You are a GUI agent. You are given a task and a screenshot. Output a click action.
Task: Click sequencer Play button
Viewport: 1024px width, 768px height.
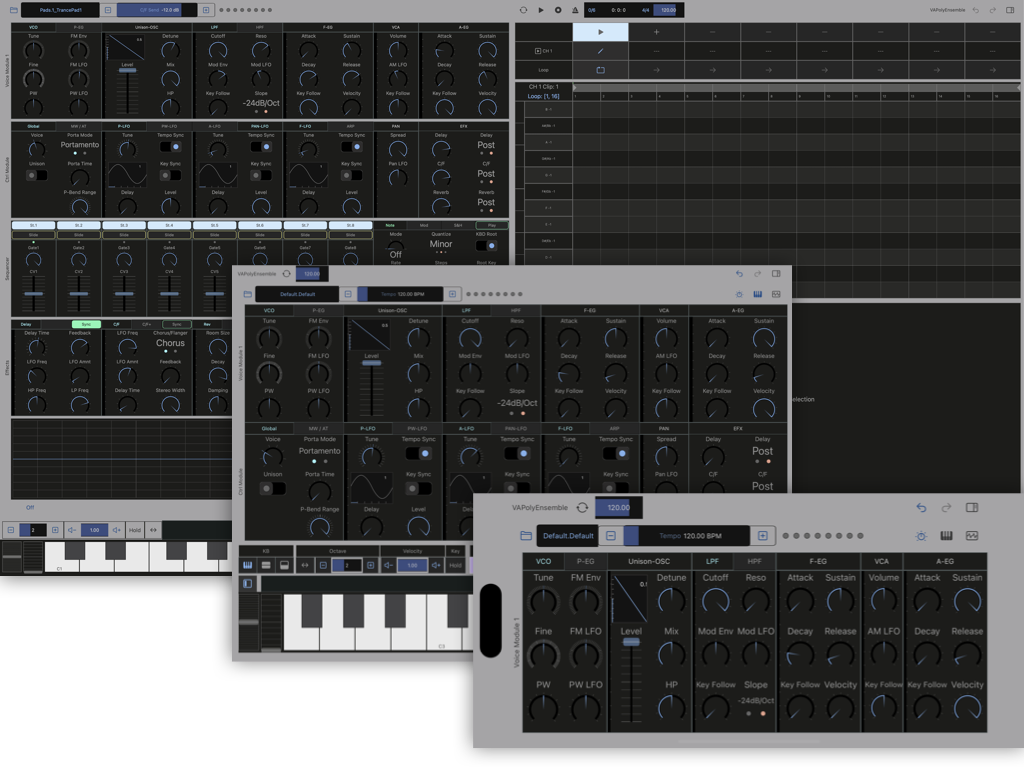pyautogui.click(x=492, y=225)
